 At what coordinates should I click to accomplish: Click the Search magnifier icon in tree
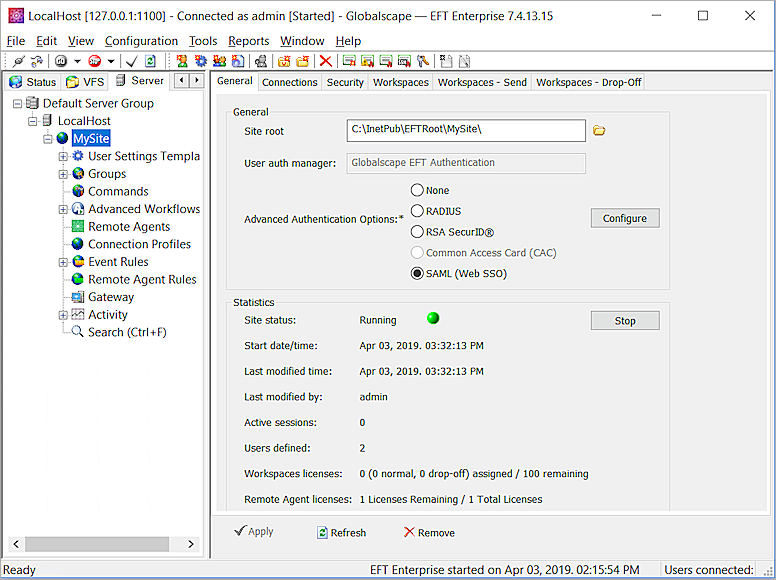pos(77,332)
